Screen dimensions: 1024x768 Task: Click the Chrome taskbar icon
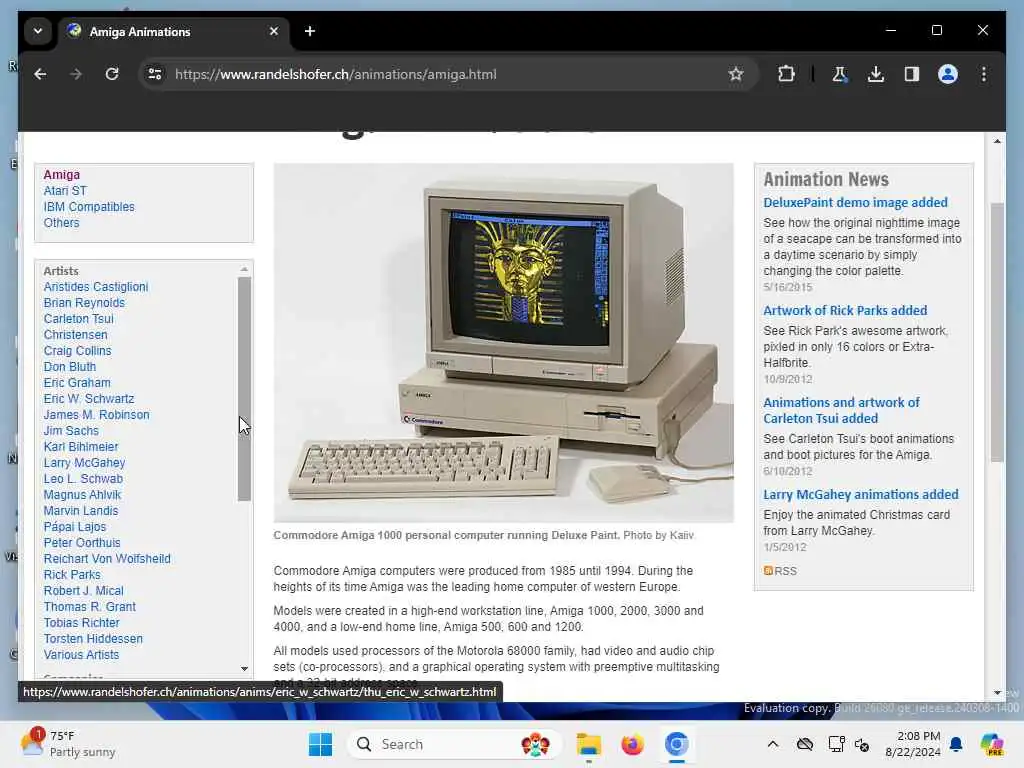coord(677,744)
